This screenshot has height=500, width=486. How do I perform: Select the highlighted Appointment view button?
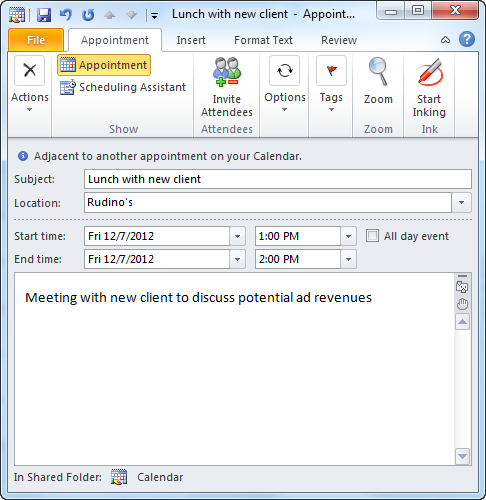point(104,65)
